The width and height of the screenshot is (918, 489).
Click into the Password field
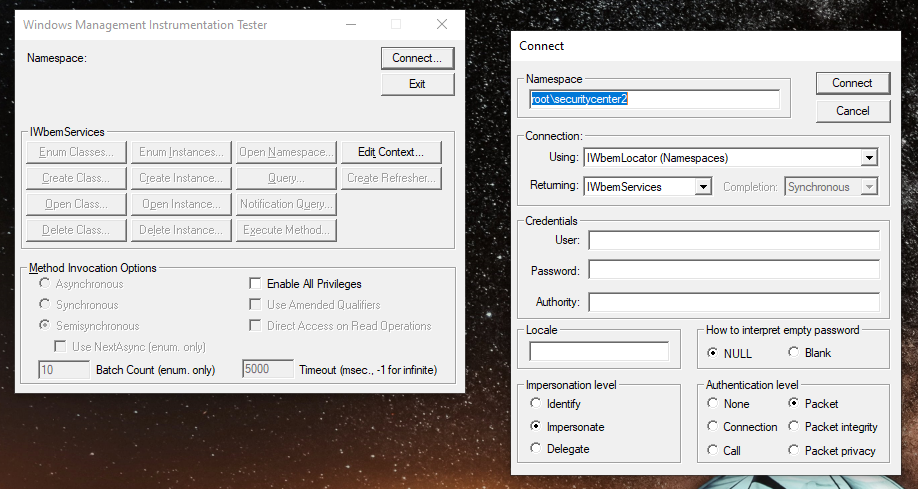click(x=733, y=271)
